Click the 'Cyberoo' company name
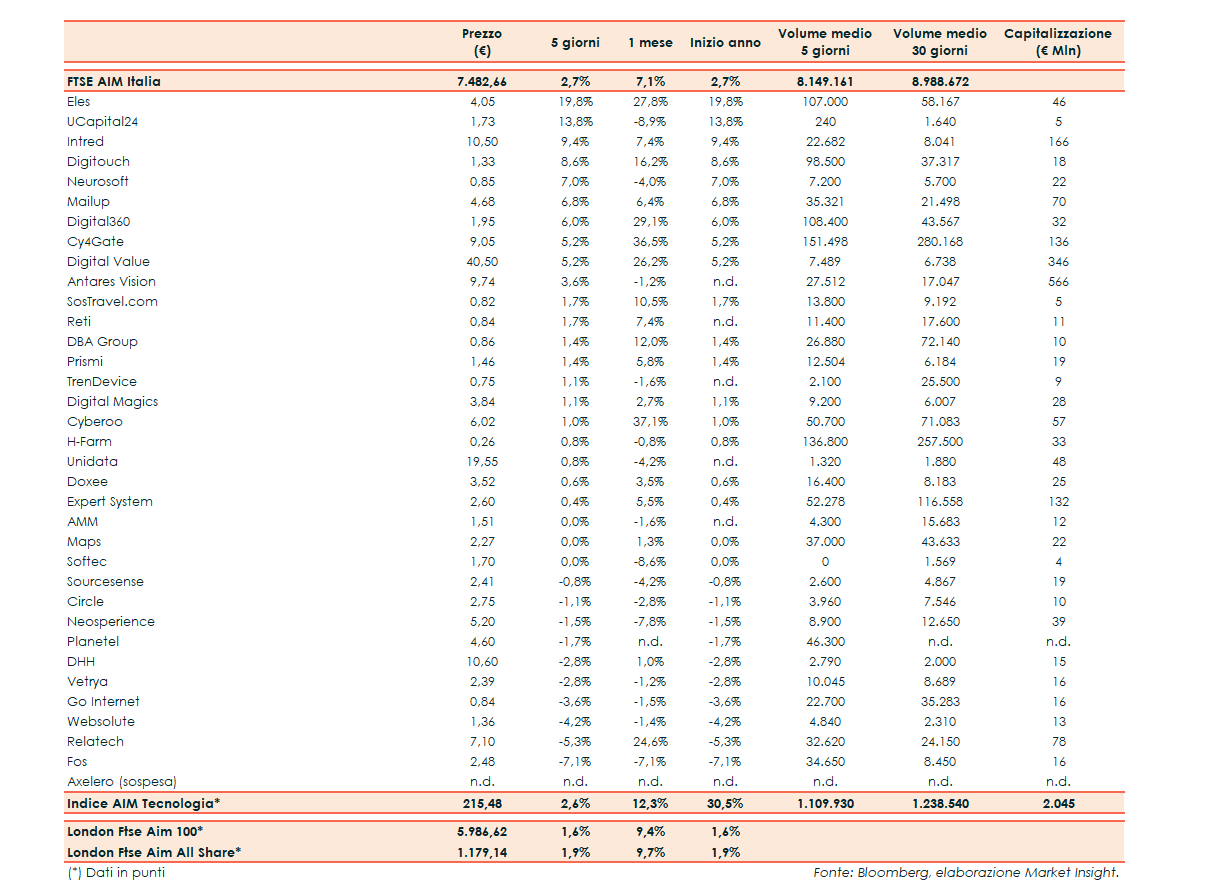 pos(95,422)
